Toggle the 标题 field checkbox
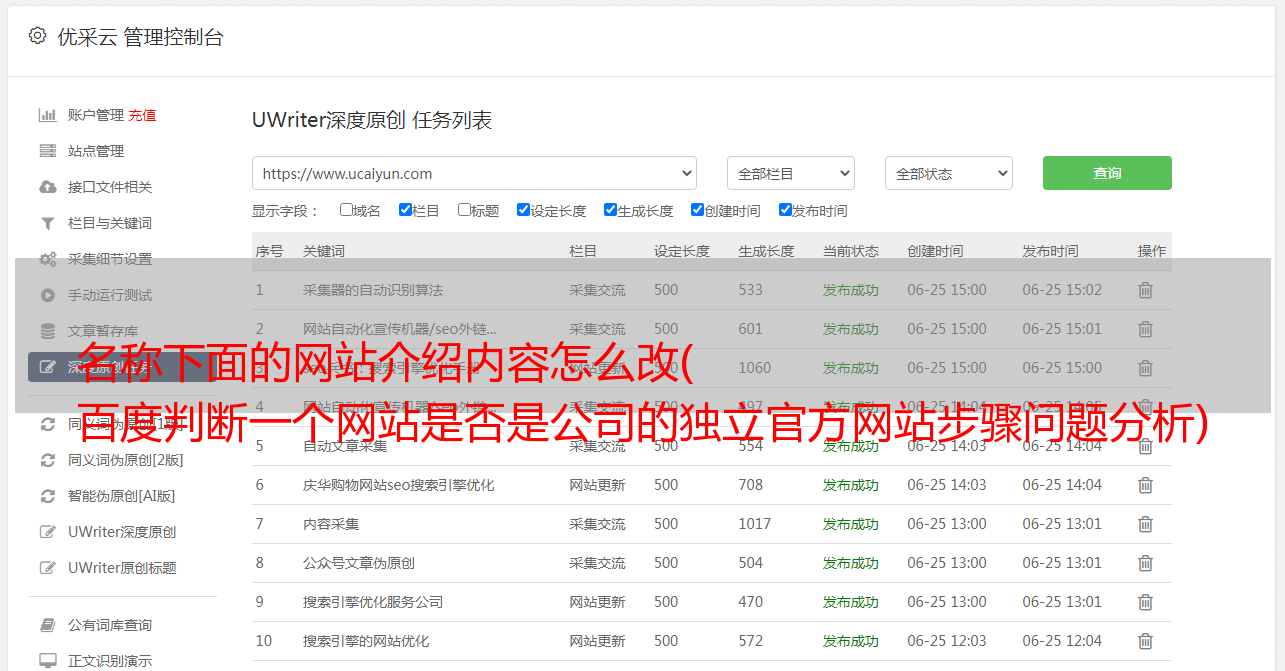 pyautogui.click(x=464, y=210)
